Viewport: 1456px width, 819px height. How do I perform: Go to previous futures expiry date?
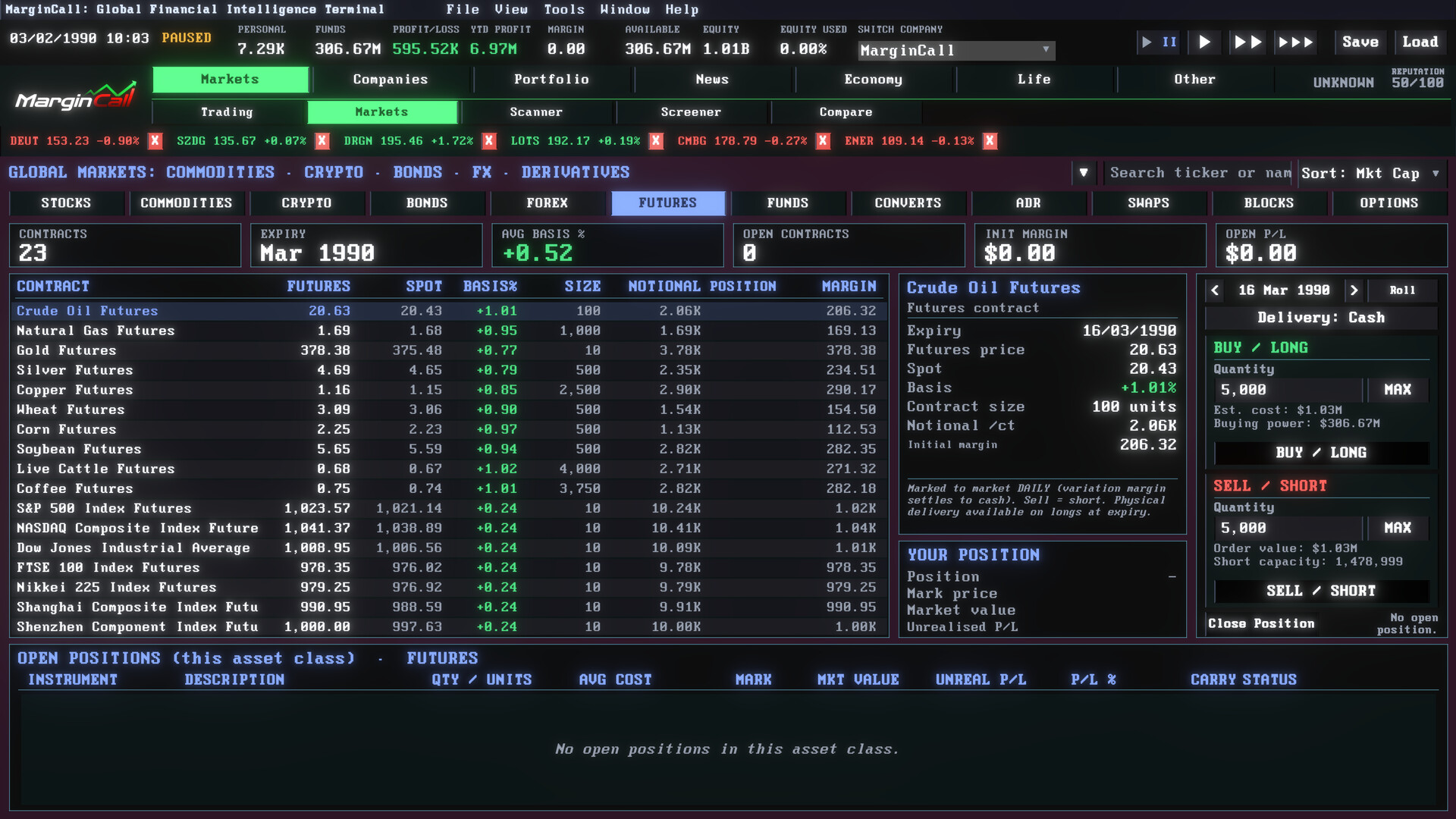click(1215, 290)
